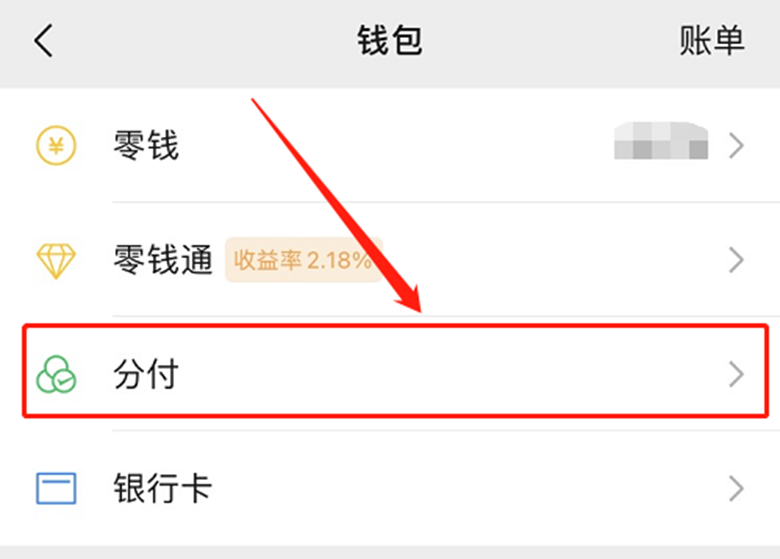780x559 pixels.
Task: Click the diamond icon for 零钱通
Action: tap(56, 260)
